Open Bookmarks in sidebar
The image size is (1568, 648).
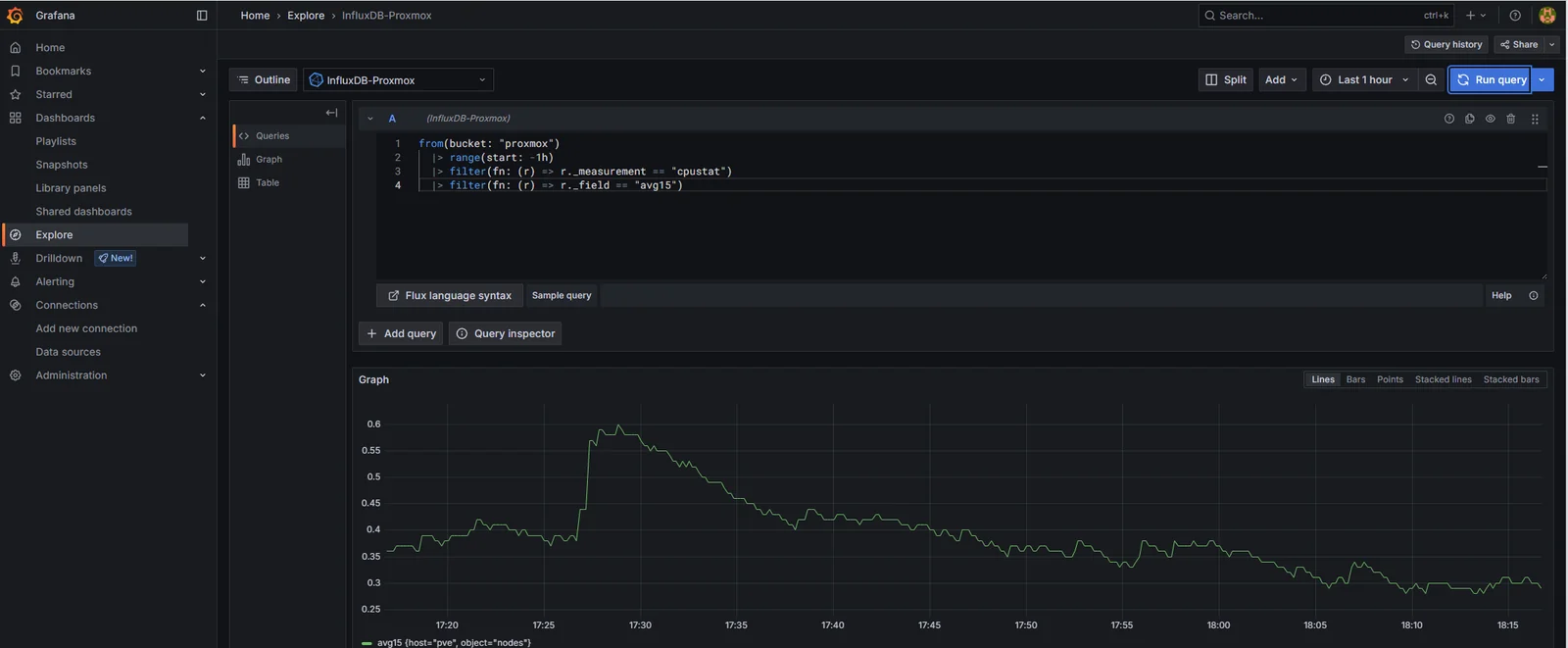[64, 71]
